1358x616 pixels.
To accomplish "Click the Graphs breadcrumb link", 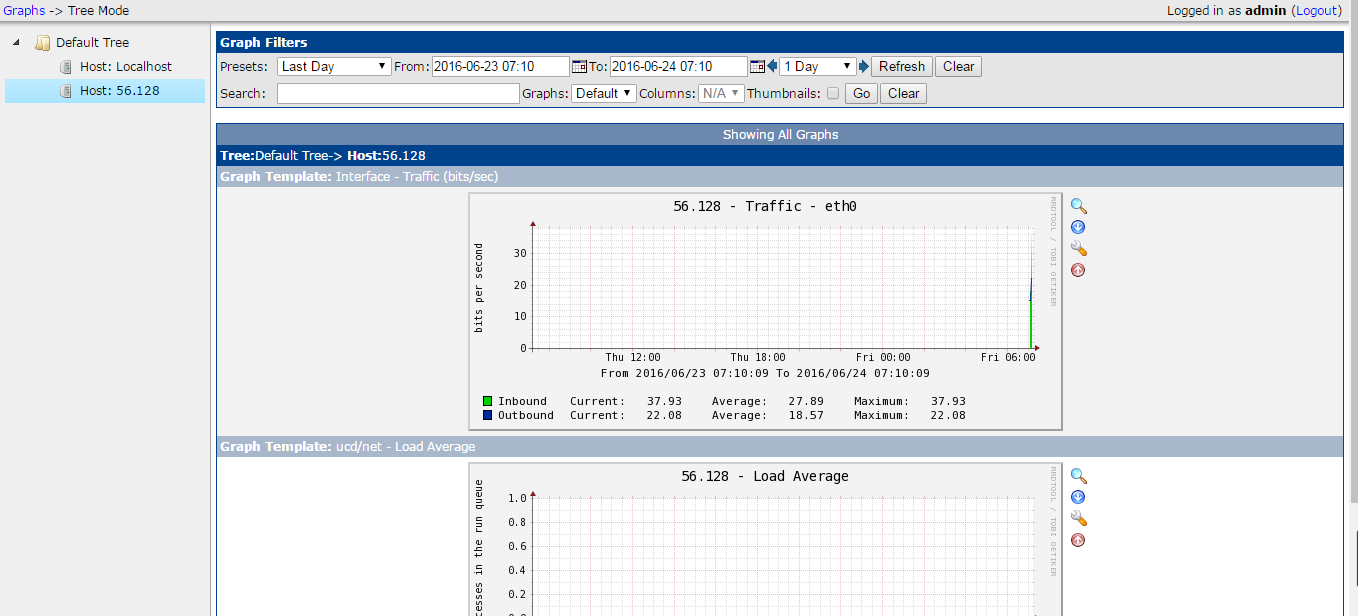I will [x=24, y=11].
